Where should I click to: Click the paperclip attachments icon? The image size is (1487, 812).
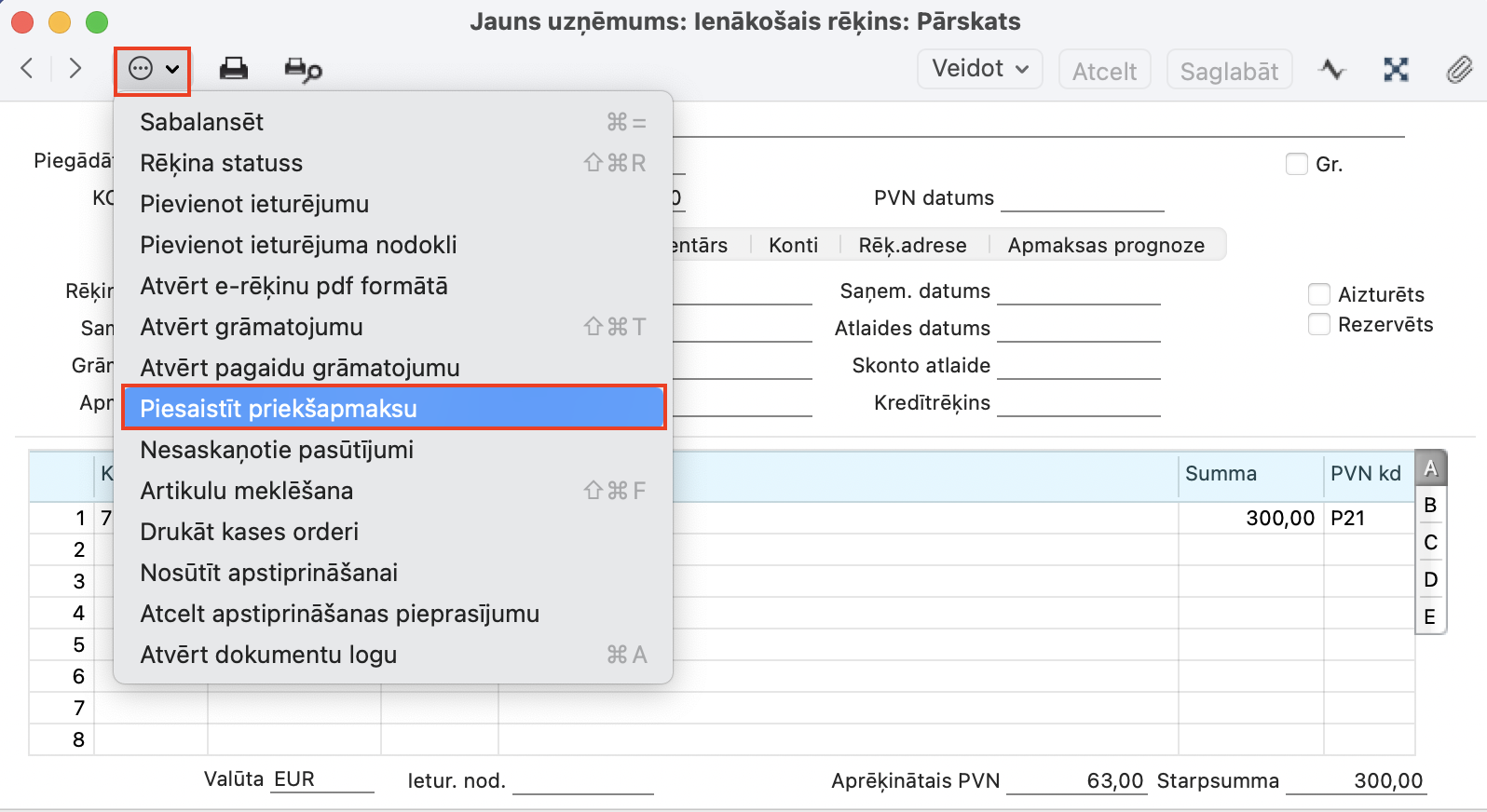click(1458, 70)
